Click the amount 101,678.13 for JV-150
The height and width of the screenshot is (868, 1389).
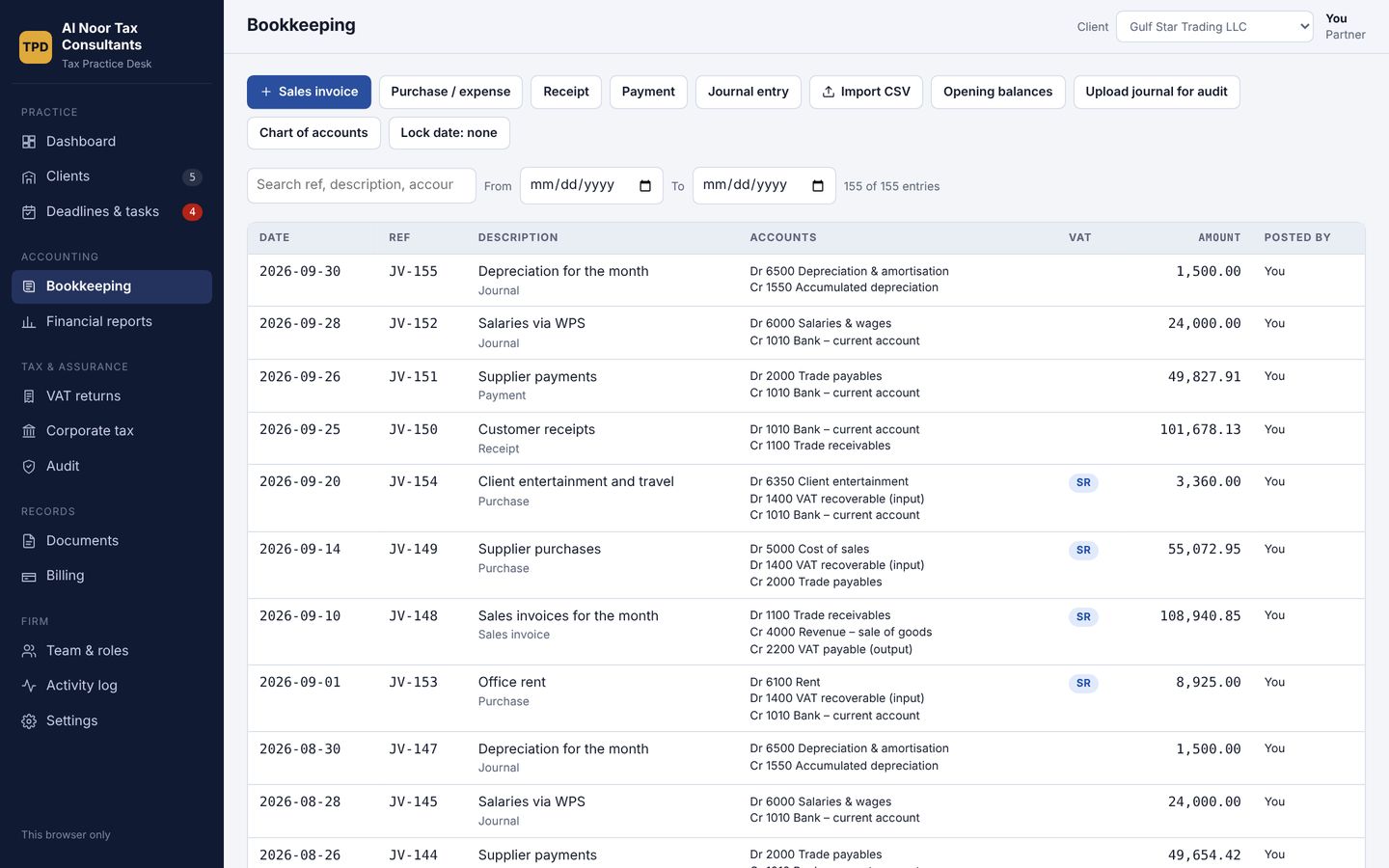(1200, 430)
